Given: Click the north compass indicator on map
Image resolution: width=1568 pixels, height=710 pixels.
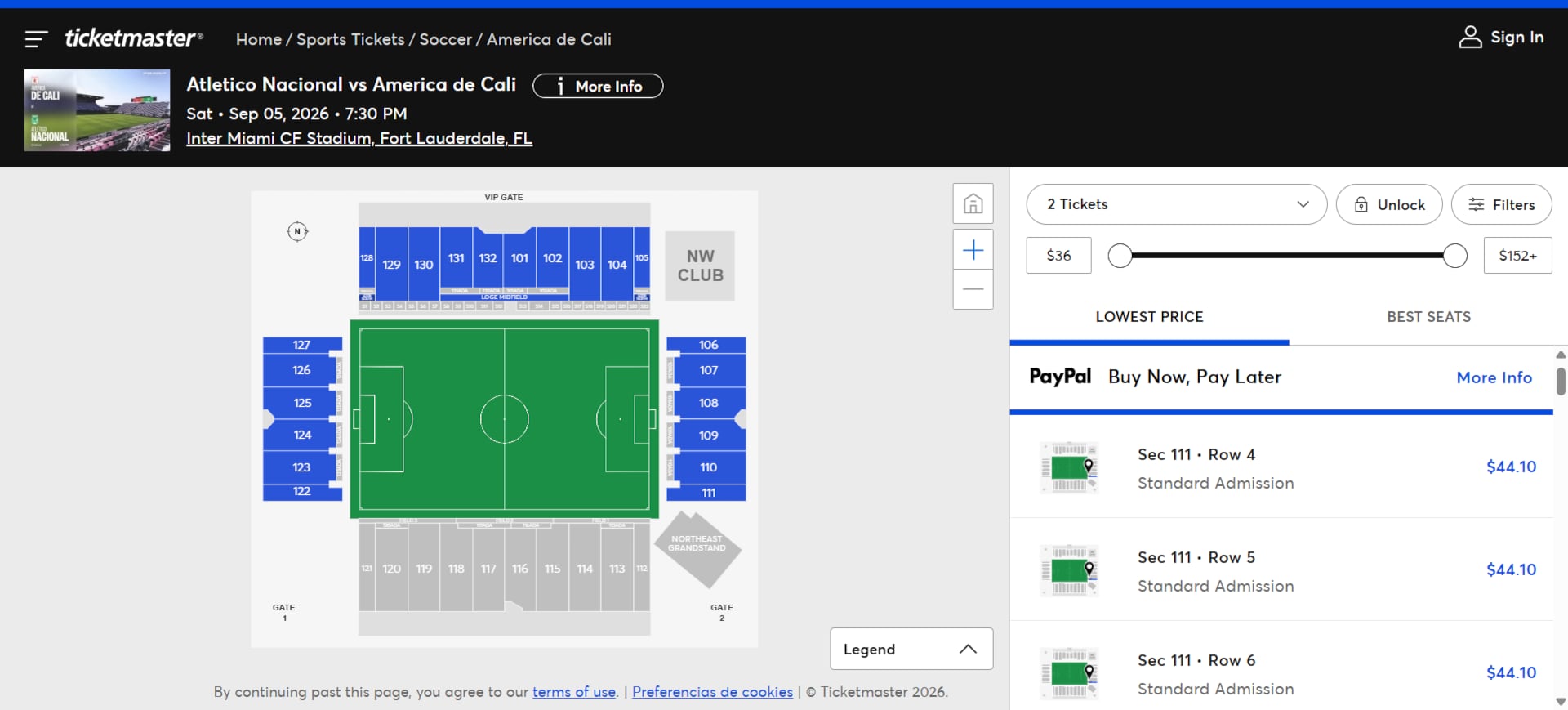Looking at the screenshot, I should point(298,231).
